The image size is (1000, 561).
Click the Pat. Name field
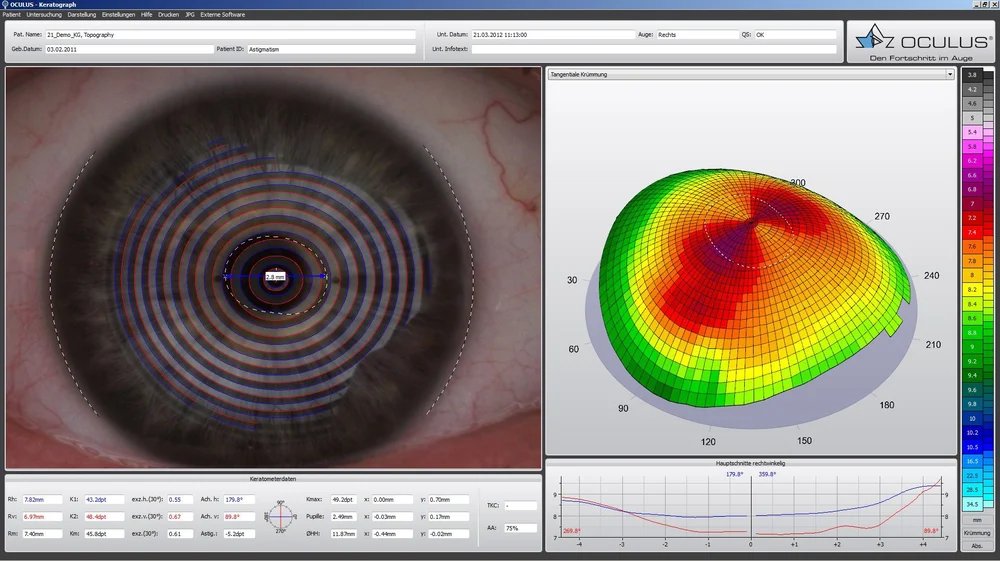(230, 34)
